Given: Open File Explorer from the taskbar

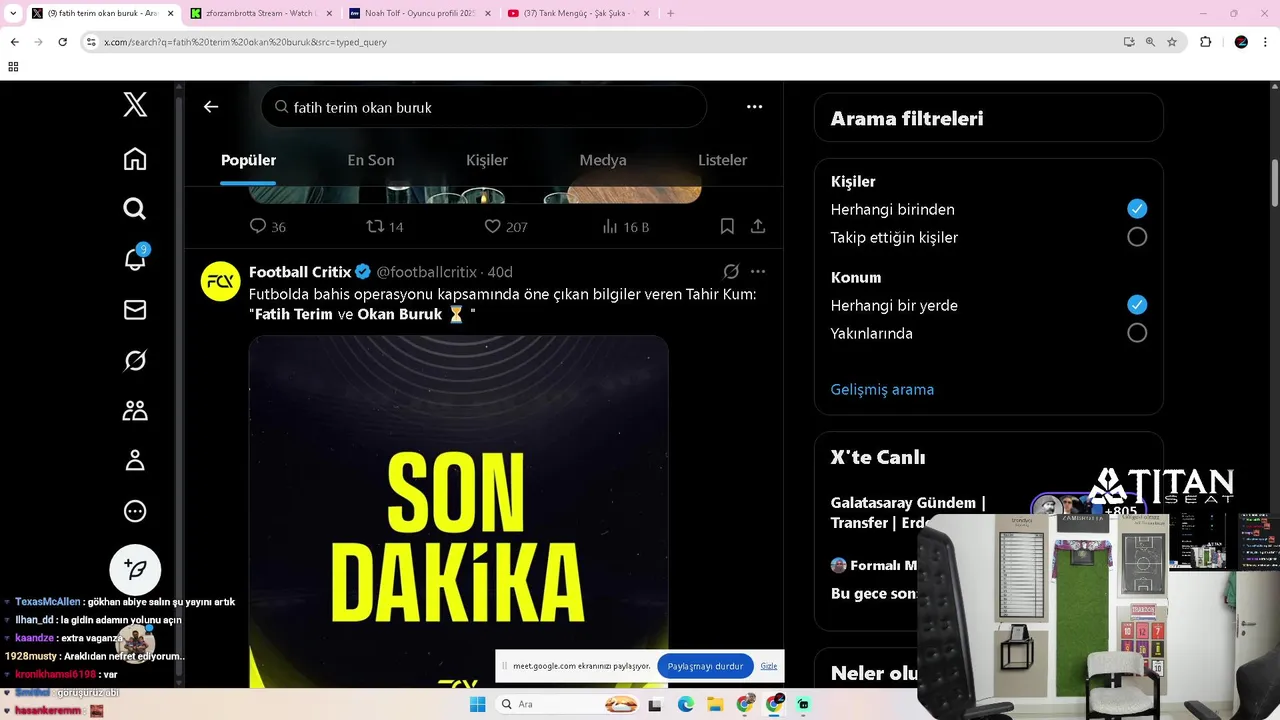Looking at the screenshot, I should tap(715, 704).
